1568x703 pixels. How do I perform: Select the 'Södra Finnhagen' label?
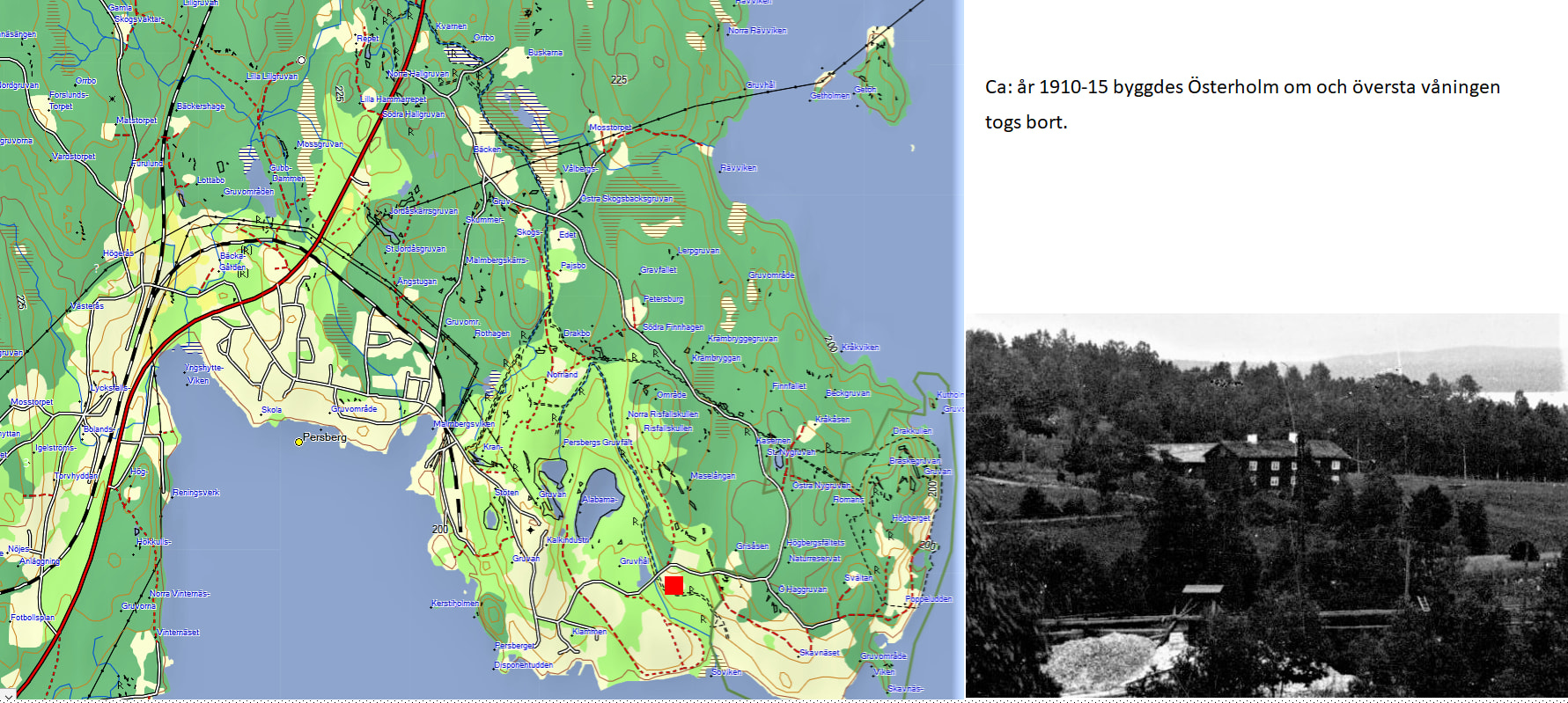(x=673, y=327)
